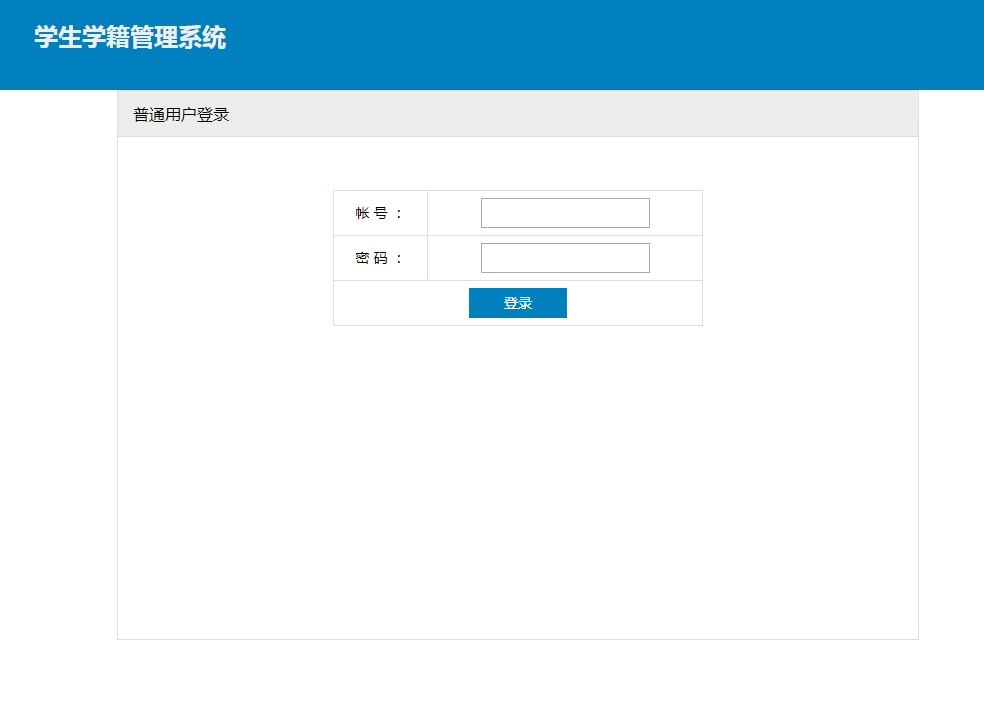Click the 学生学籍管理系统 site title
This screenshot has width=984, height=705.
130,37
